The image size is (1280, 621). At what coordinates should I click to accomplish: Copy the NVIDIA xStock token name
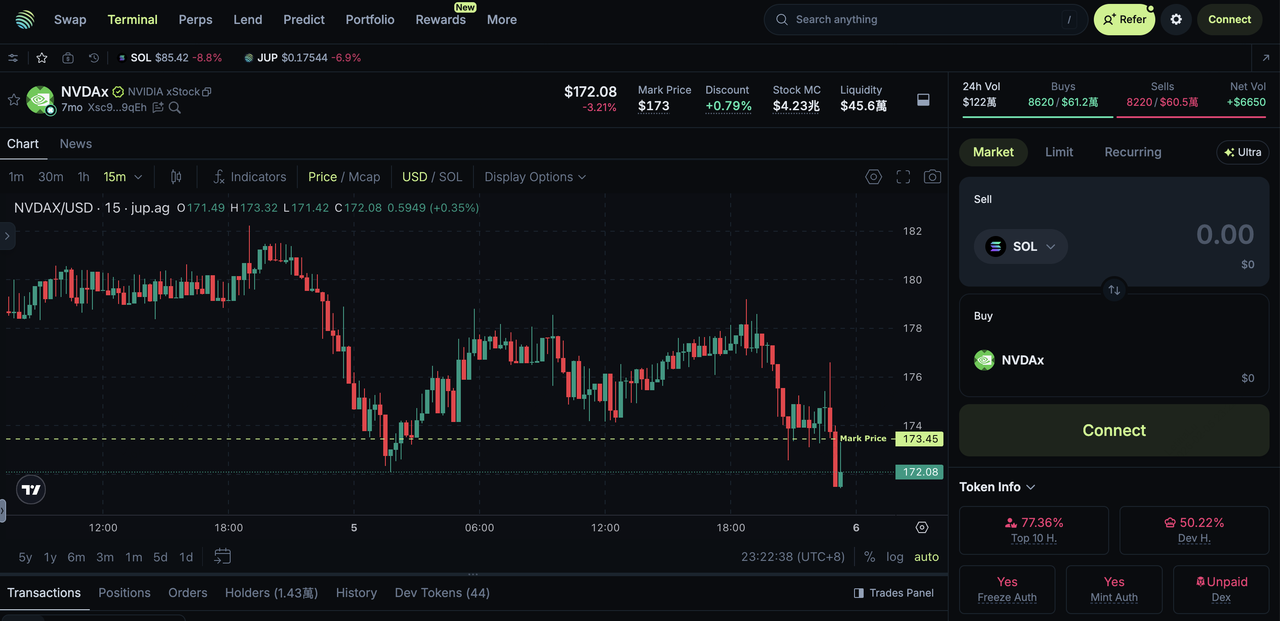(x=207, y=92)
